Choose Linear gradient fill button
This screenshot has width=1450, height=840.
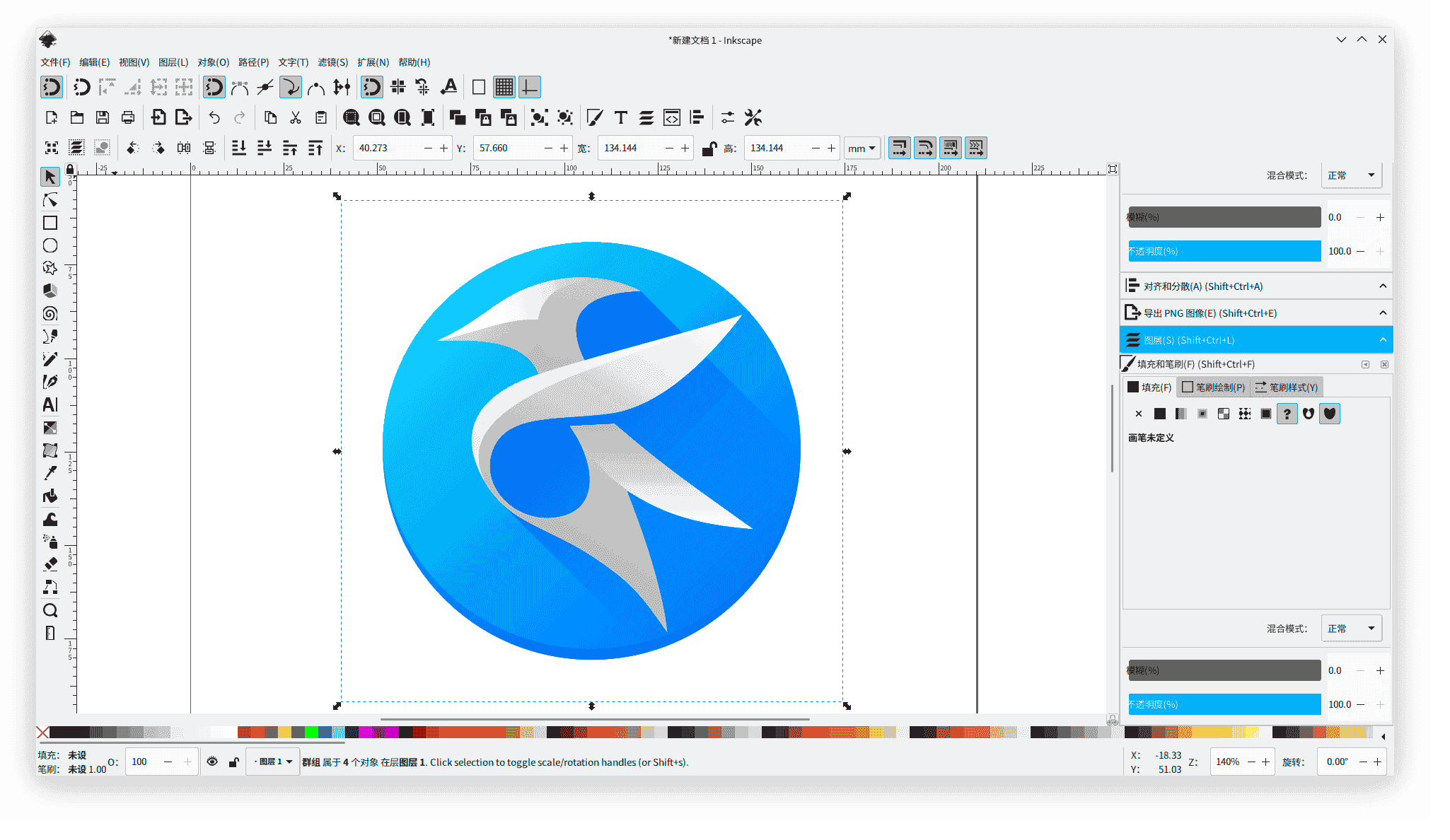[x=1181, y=414]
